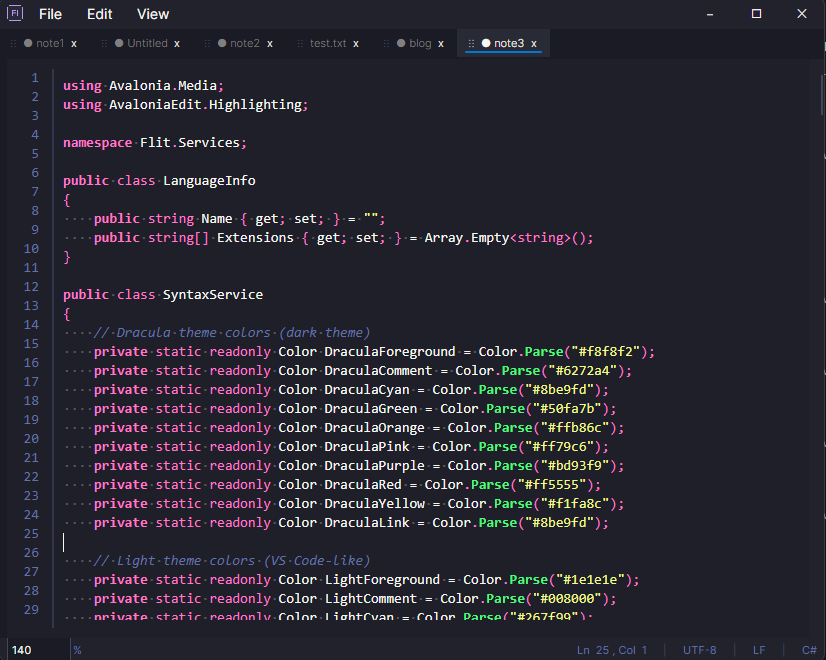Screen dimensions: 826x660
Task: Click the C# language indicator
Action: [x=809, y=651]
